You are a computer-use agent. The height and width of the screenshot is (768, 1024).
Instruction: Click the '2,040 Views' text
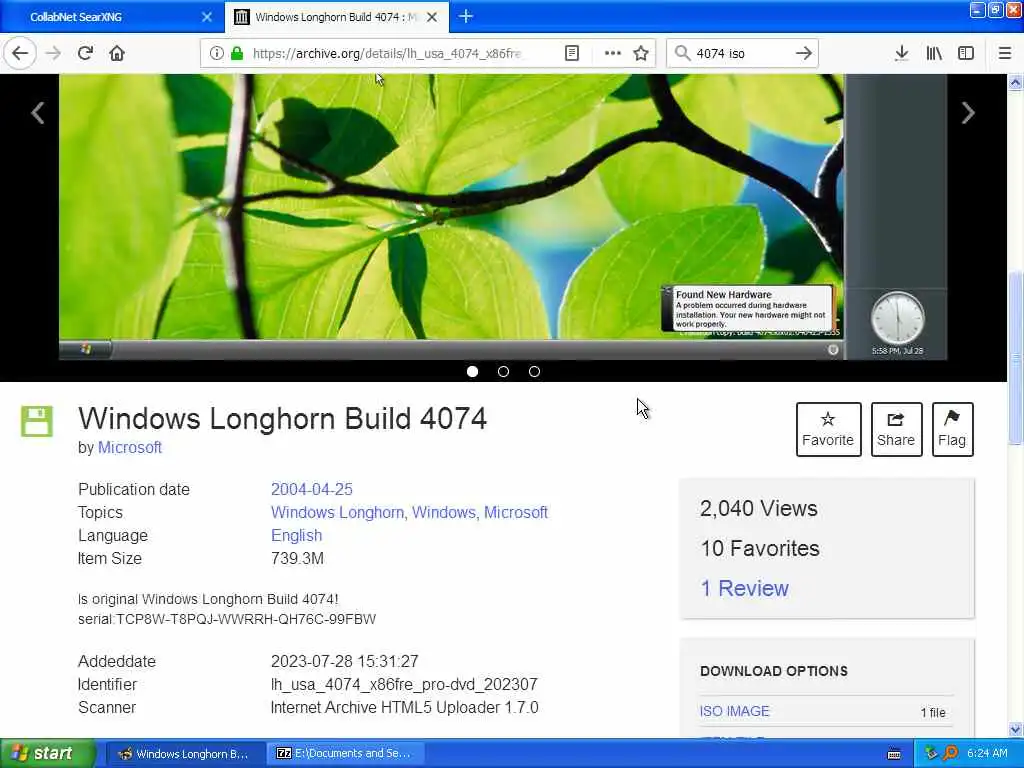[x=758, y=508]
